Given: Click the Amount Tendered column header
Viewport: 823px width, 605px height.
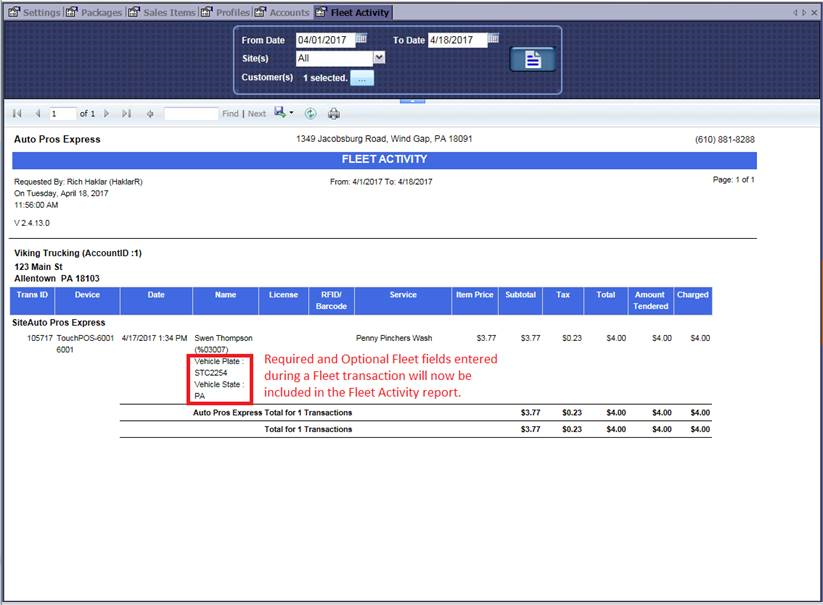Looking at the screenshot, I should point(651,301).
